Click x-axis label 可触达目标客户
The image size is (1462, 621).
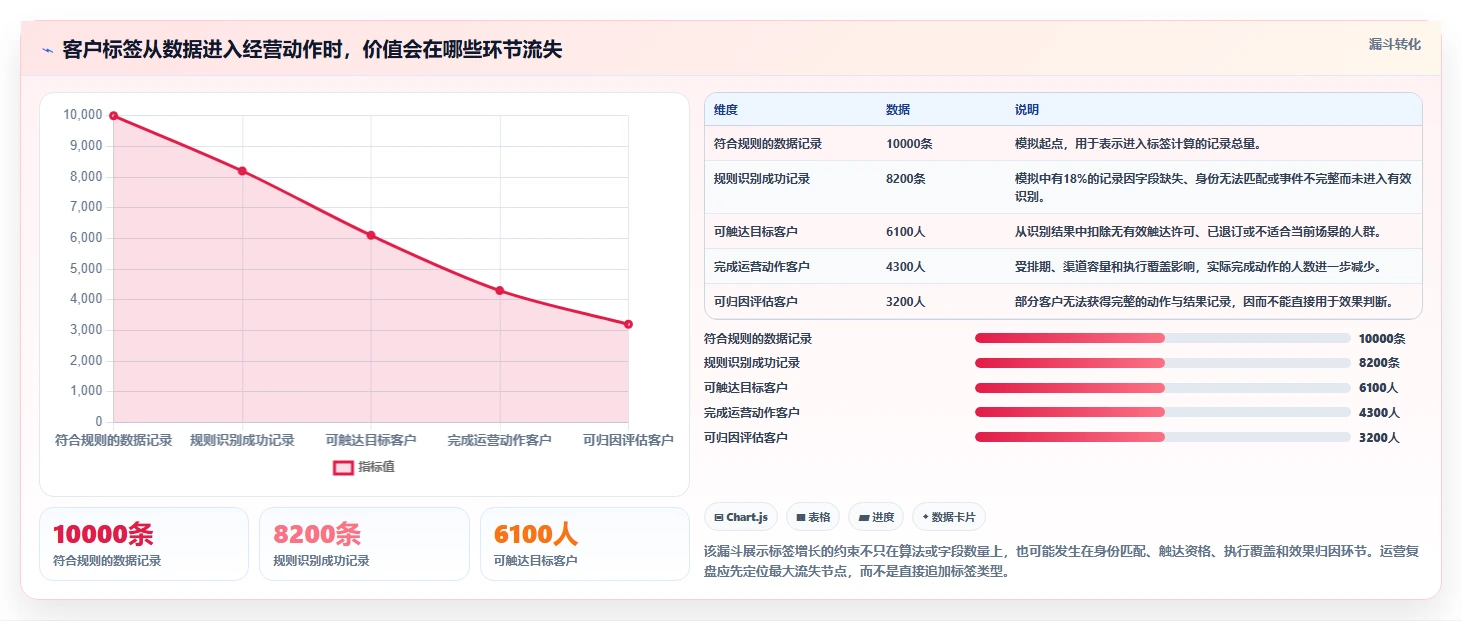[371, 440]
